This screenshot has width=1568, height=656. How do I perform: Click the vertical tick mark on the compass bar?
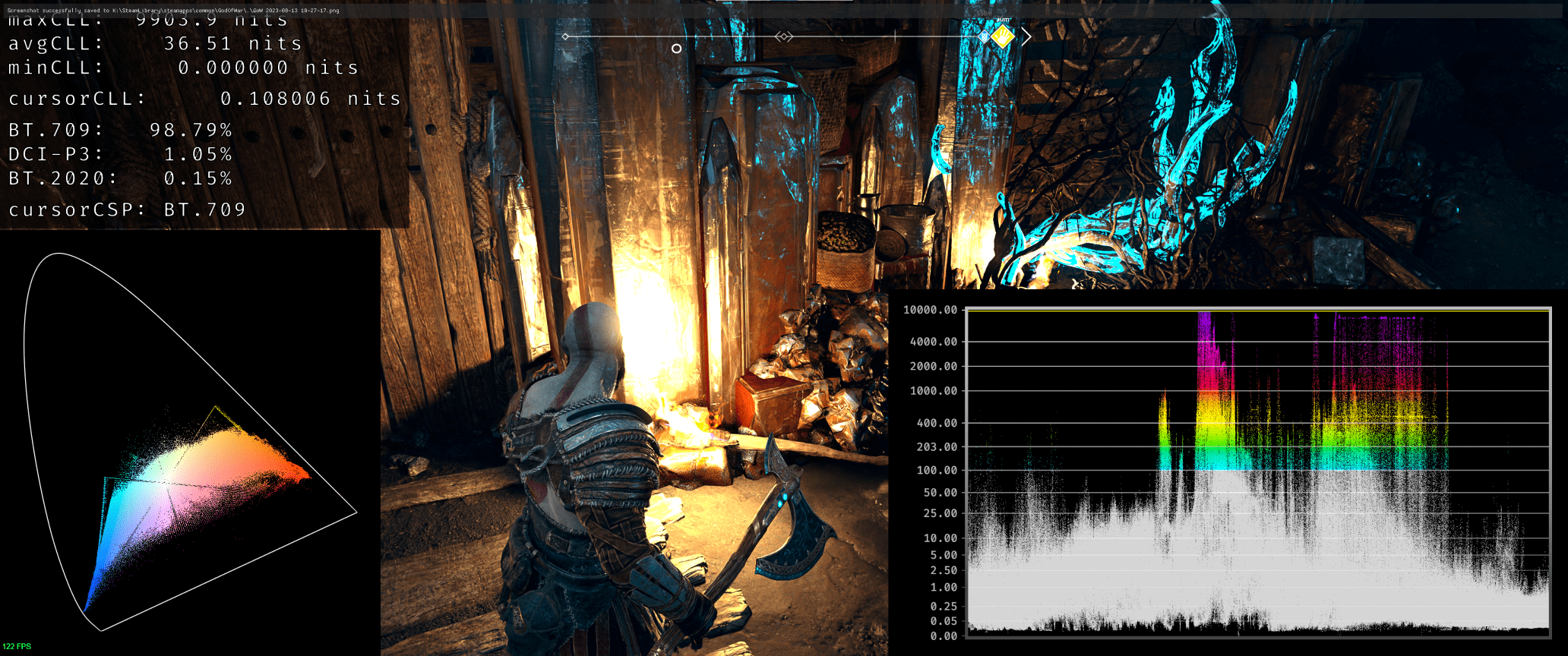(x=895, y=36)
